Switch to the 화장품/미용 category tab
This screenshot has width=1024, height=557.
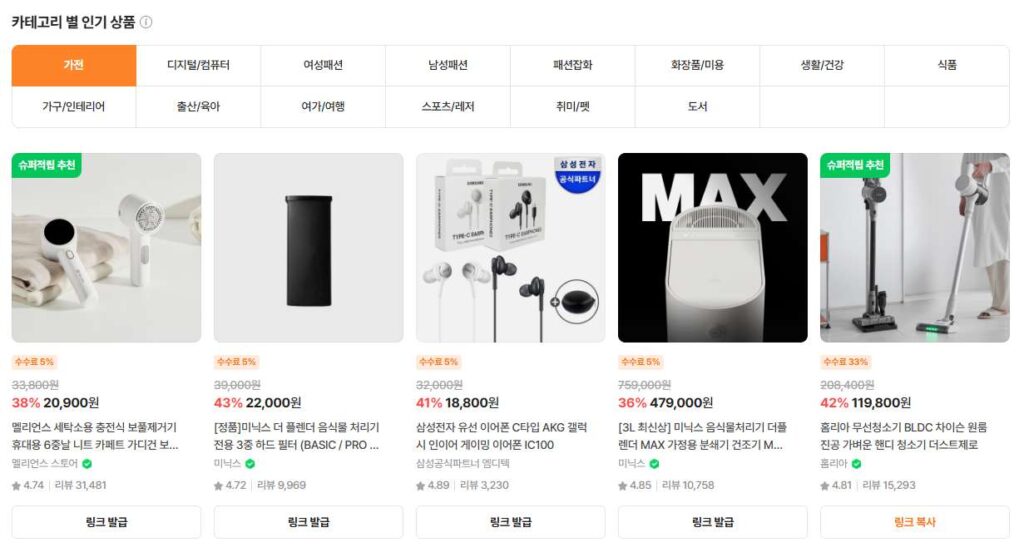(x=697, y=65)
